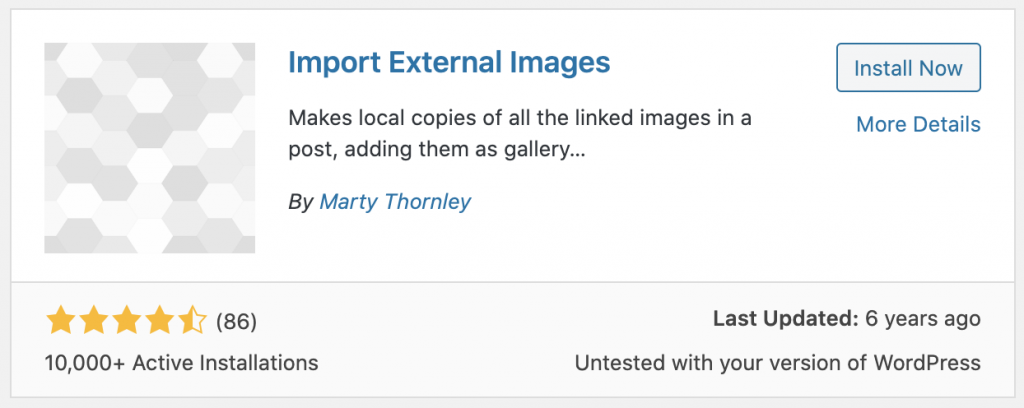Image resolution: width=1024 pixels, height=408 pixels.
Task: Visit author Marty Thornley's link
Action: [394, 201]
